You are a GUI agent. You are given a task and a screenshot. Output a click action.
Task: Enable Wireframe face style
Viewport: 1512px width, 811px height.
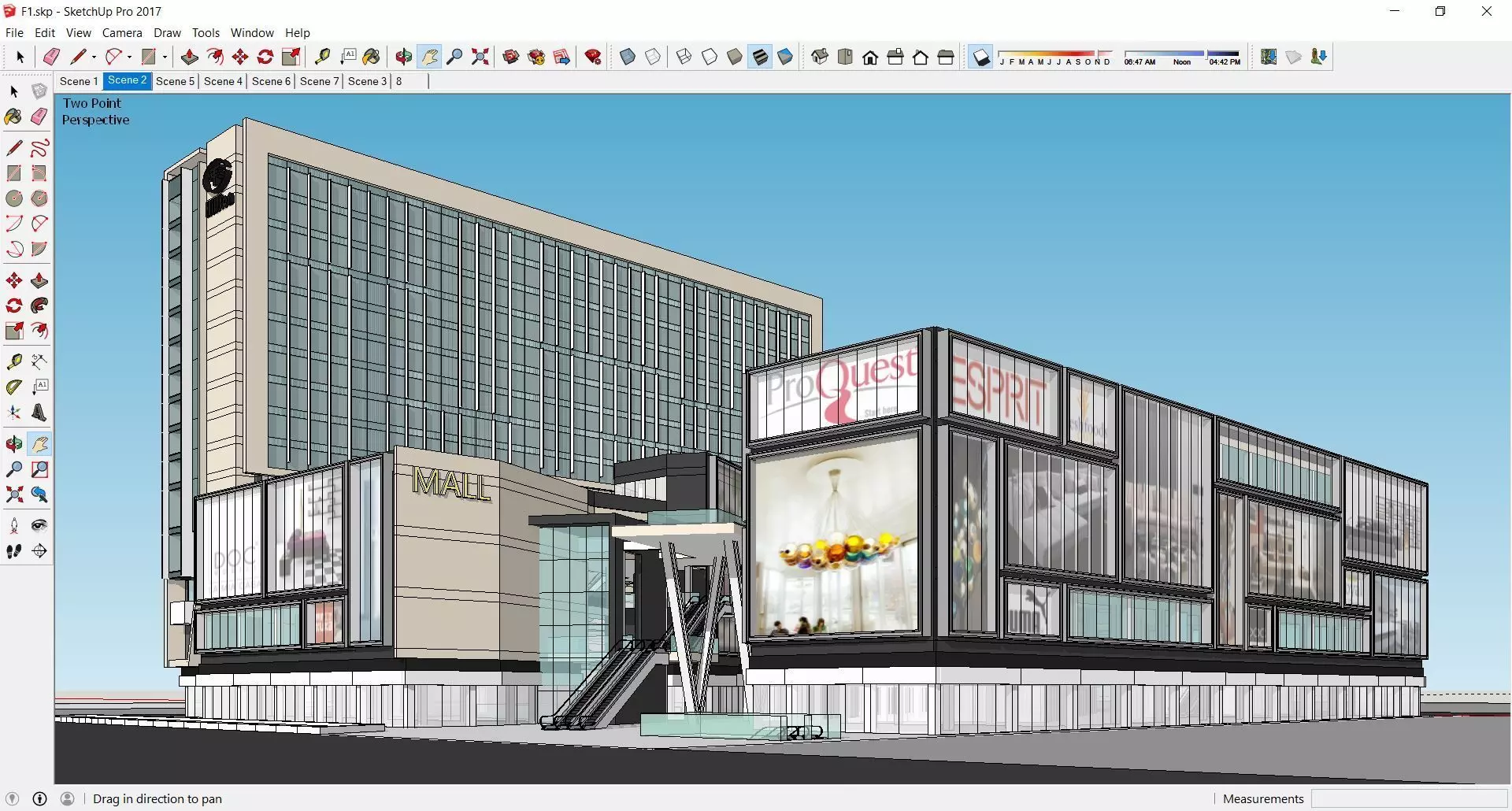tap(684, 57)
